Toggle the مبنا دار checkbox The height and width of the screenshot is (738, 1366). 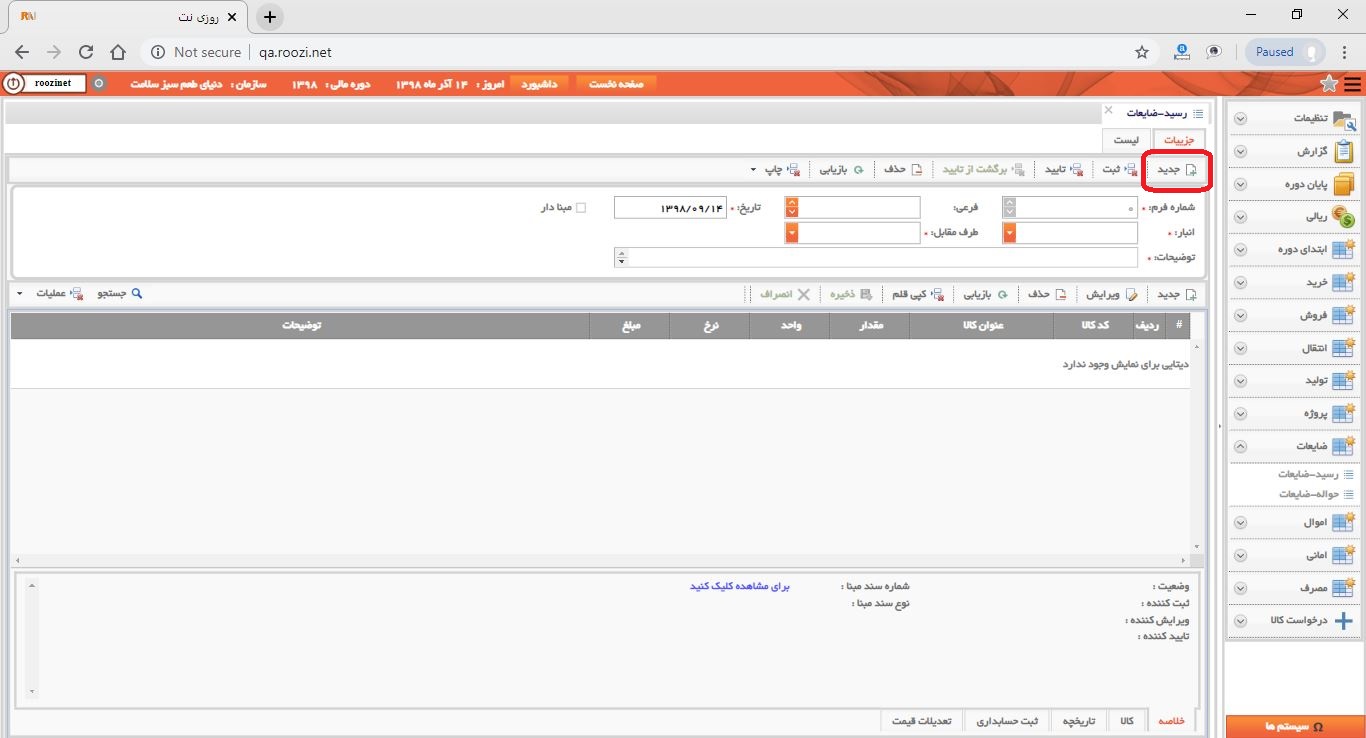(x=581, y=208)
